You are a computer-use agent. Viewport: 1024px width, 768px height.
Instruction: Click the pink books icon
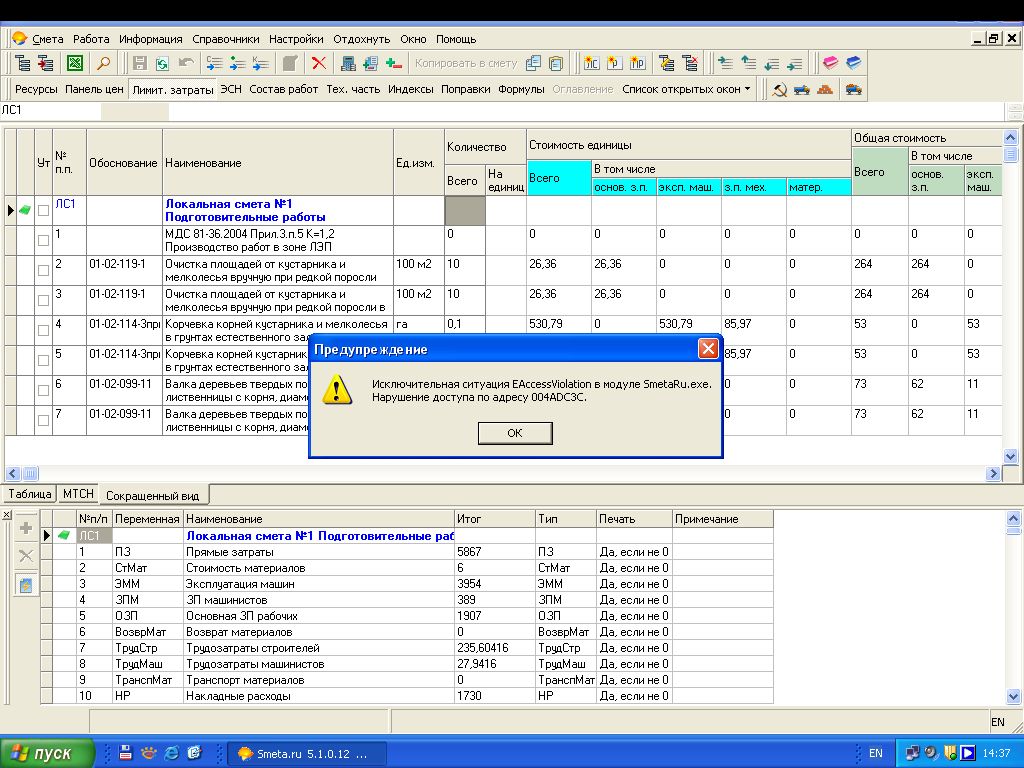[830, 63]
